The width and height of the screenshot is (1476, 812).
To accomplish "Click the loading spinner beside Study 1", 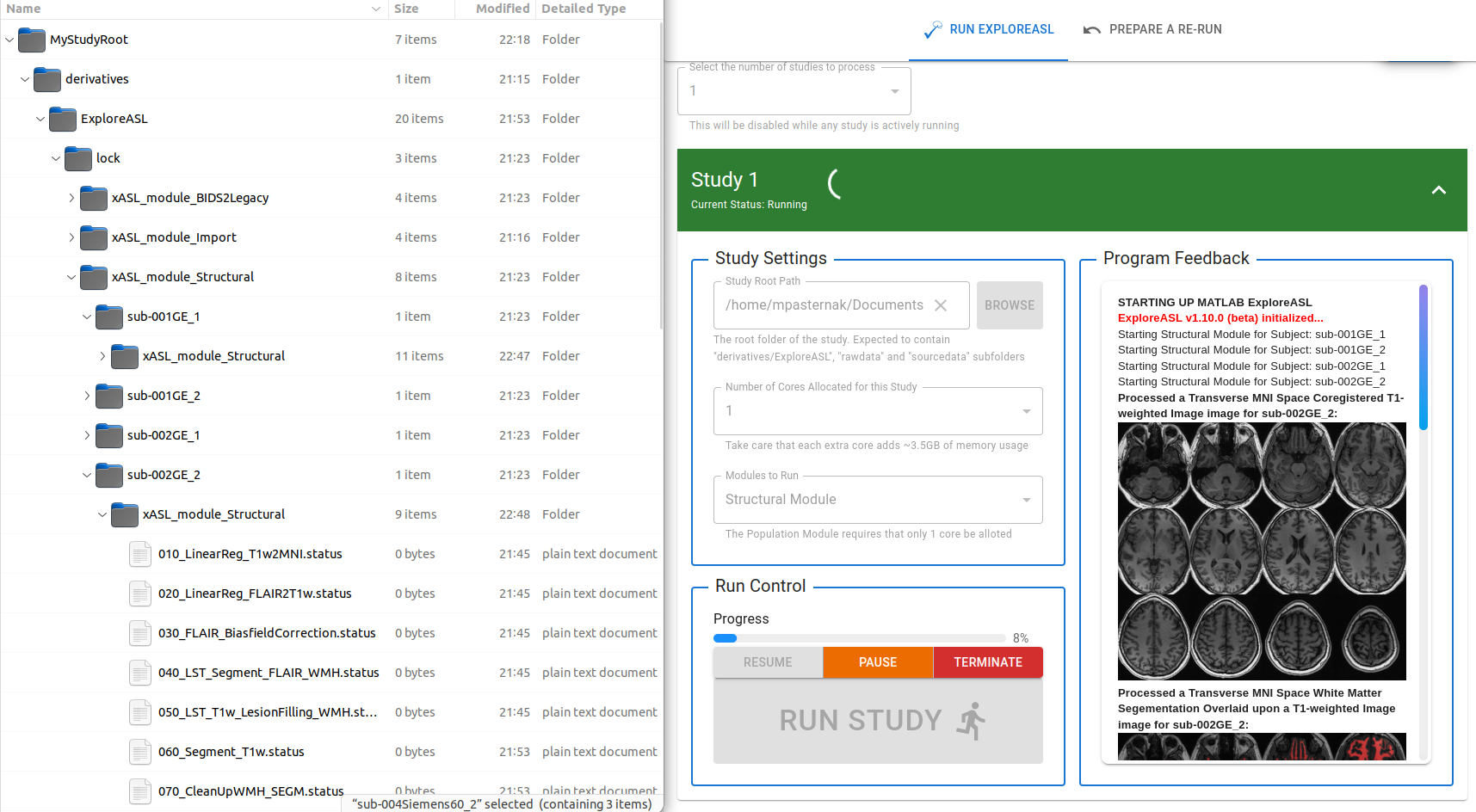I will (x=834, y=183).
